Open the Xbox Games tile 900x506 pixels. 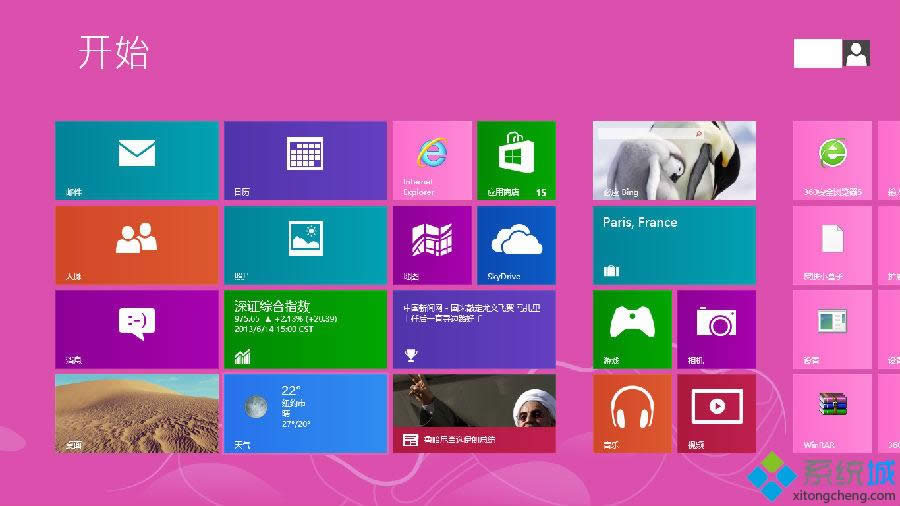point(632,329)
